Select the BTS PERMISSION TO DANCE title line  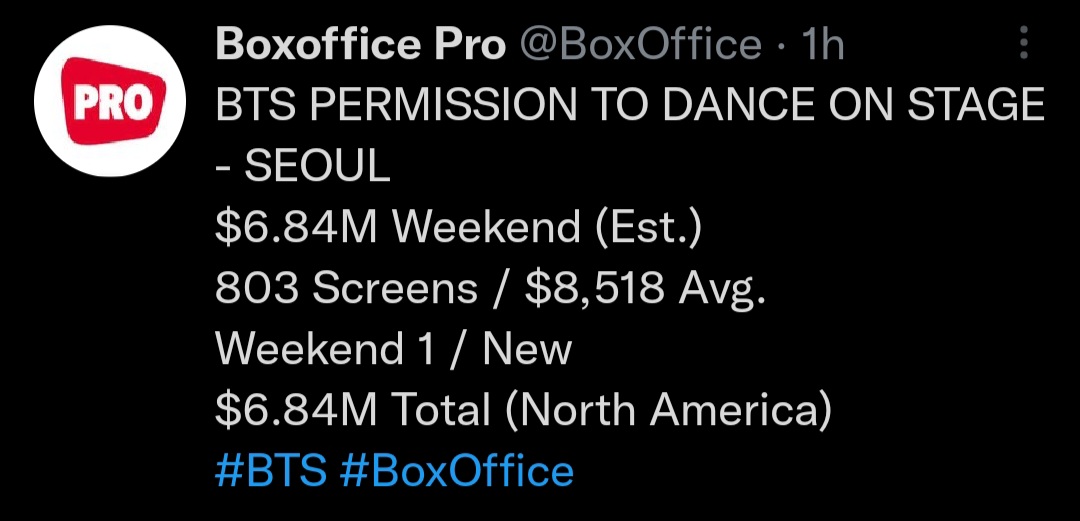[630, 106]
